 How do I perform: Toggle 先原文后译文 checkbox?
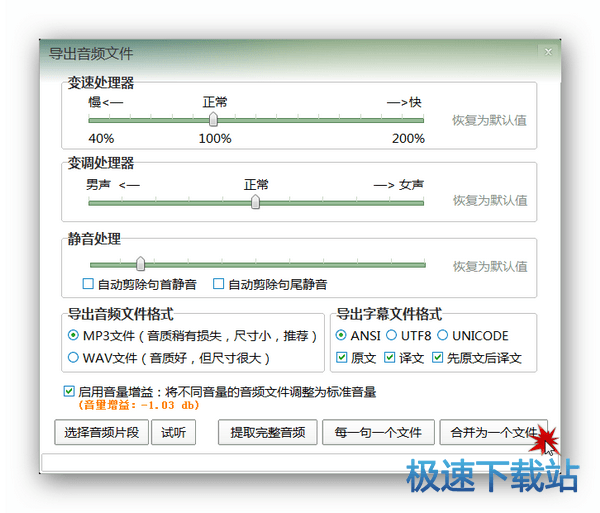(x=437, y=358)
